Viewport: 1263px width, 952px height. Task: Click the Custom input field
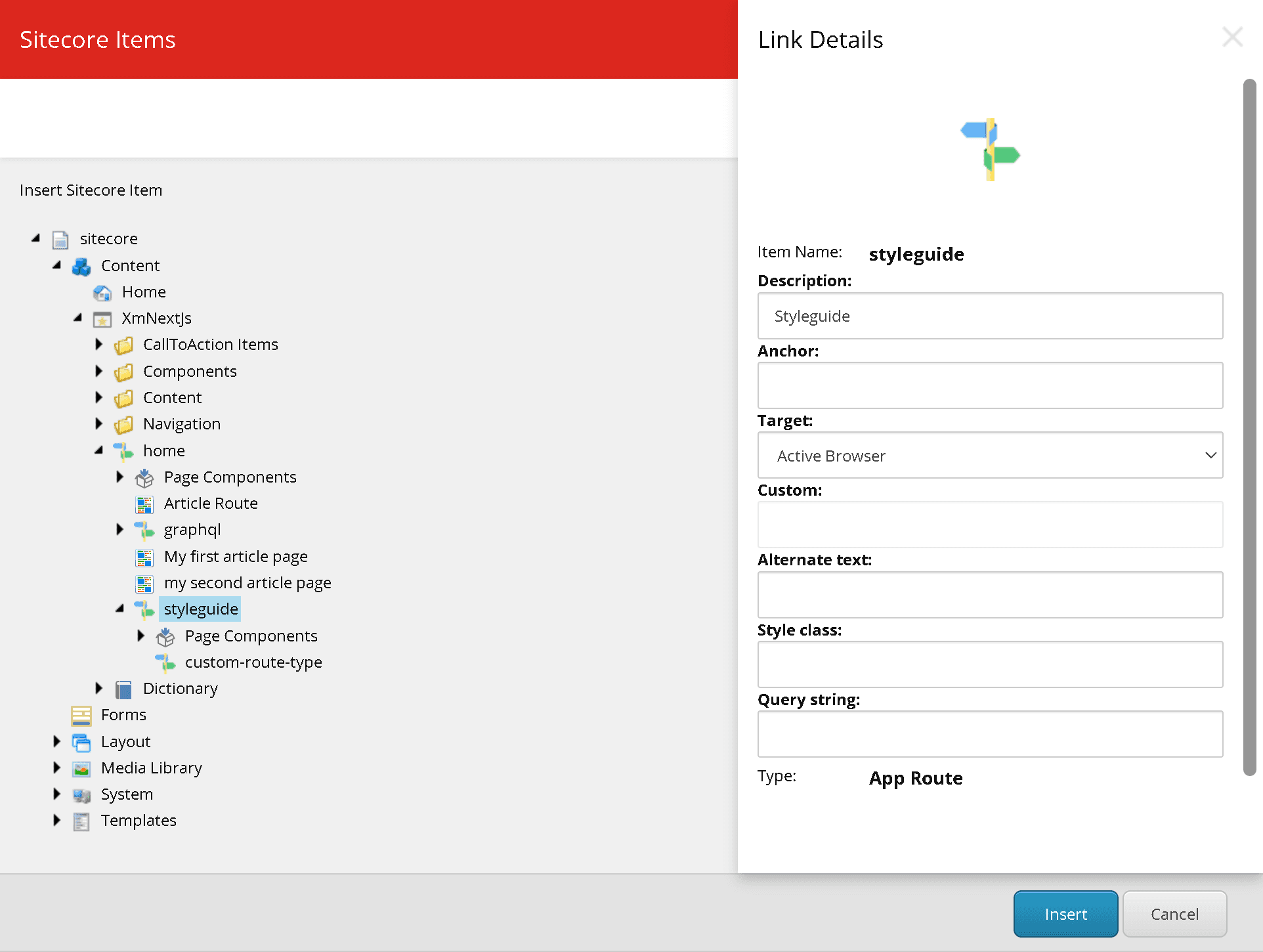pyautogui.click(x=990, y=525)
